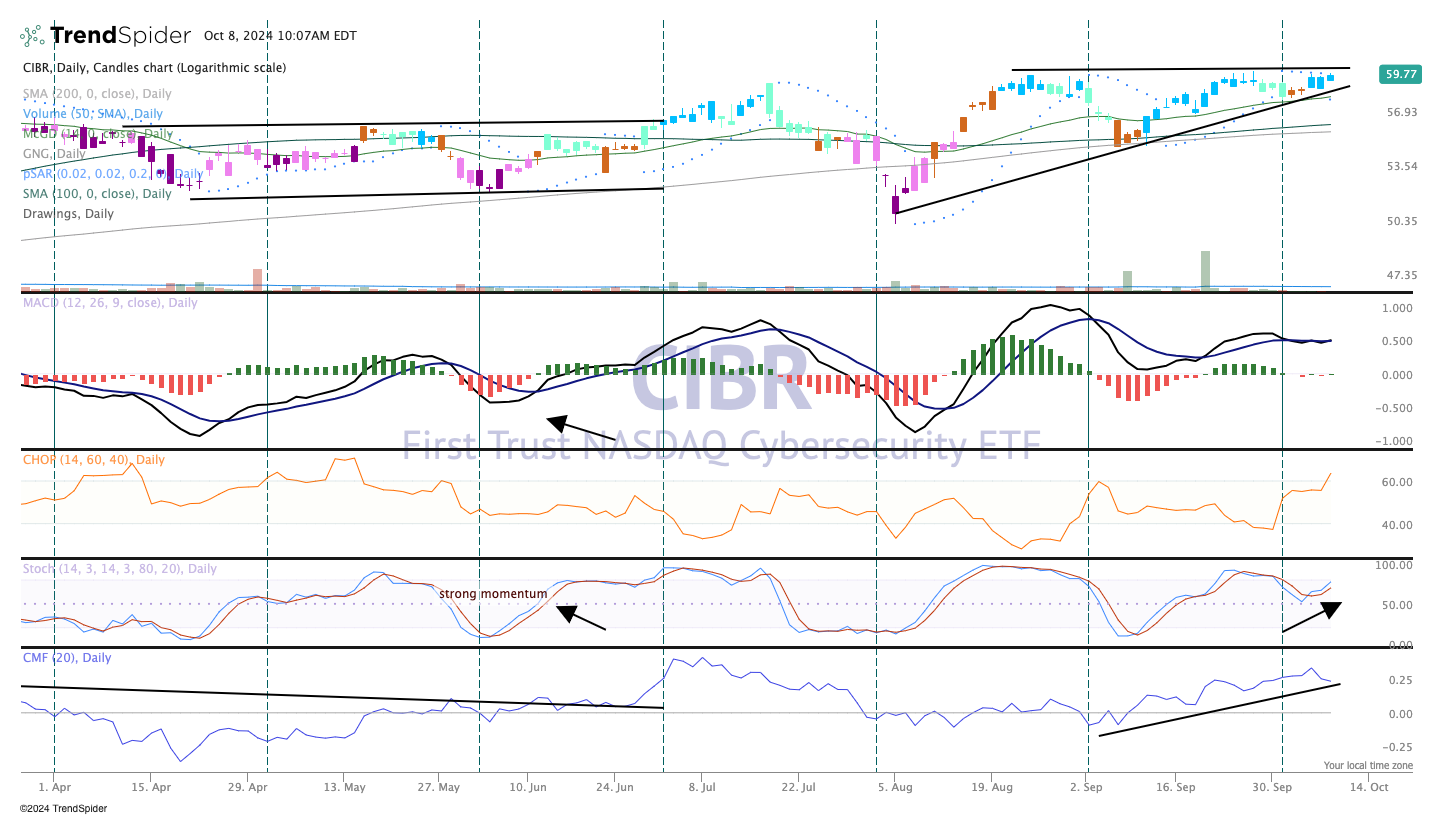
Task: Click the CMF (20), Daily panel label
Action: pyautogui.click(x=66, y=658)
